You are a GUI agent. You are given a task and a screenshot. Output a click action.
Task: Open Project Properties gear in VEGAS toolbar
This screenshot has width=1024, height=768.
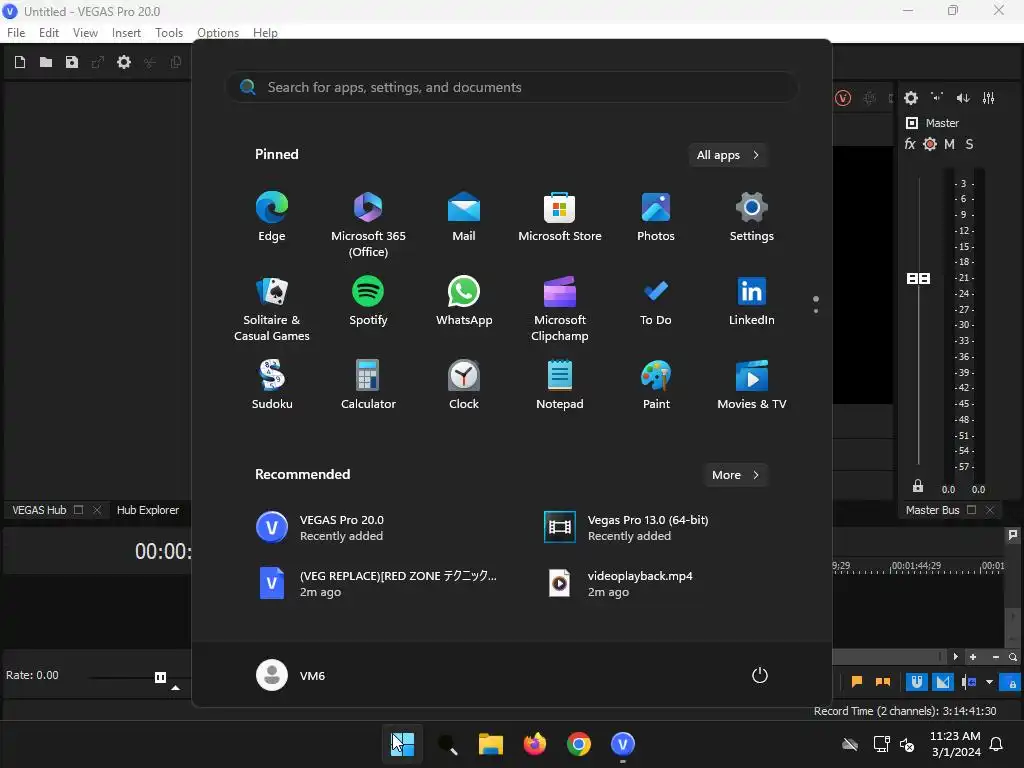[x=123, y=62]
